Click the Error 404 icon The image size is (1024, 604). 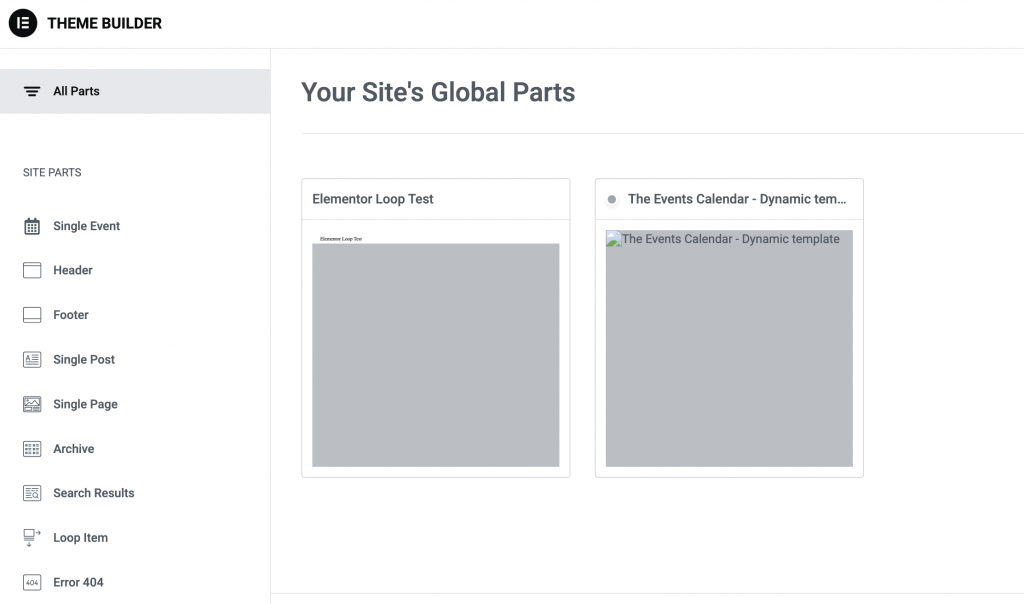(32, 582)
